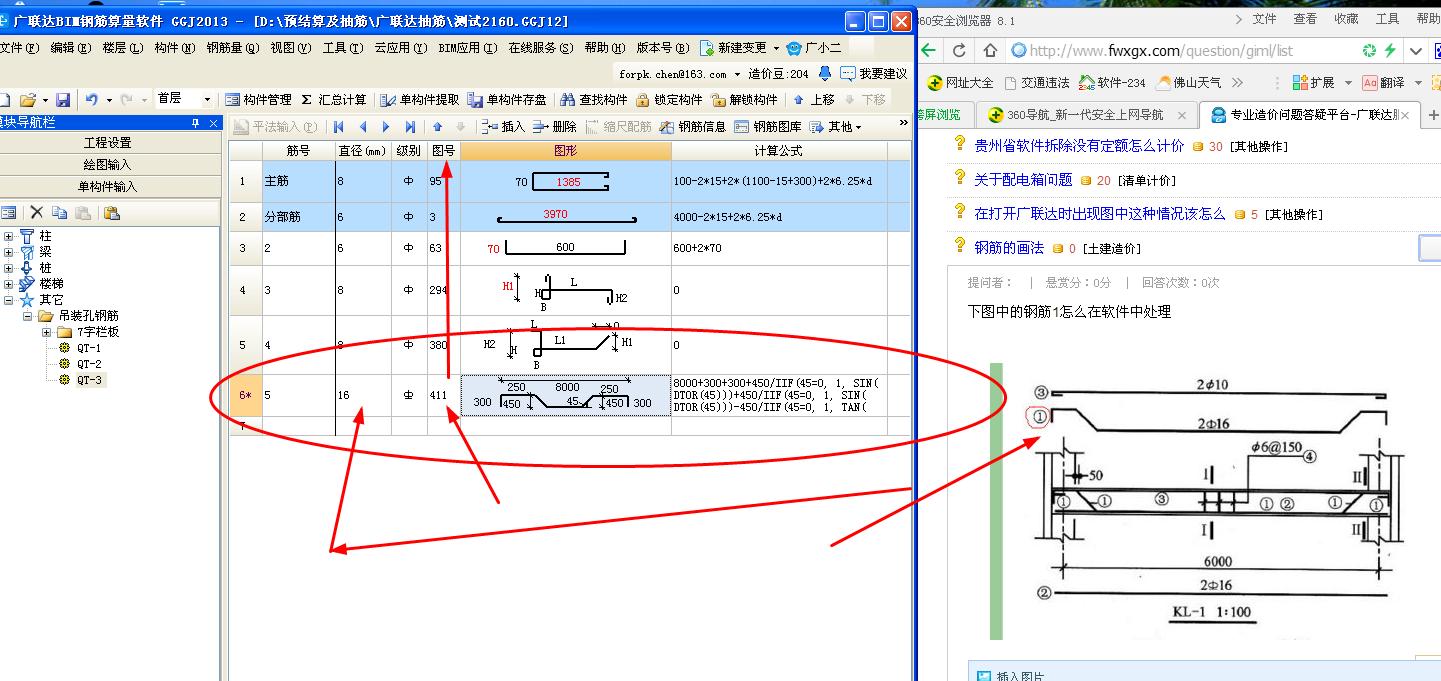Screen dimensions: 1441x681
Task: Select QT-2 tree item
Action: coord(89,364)
